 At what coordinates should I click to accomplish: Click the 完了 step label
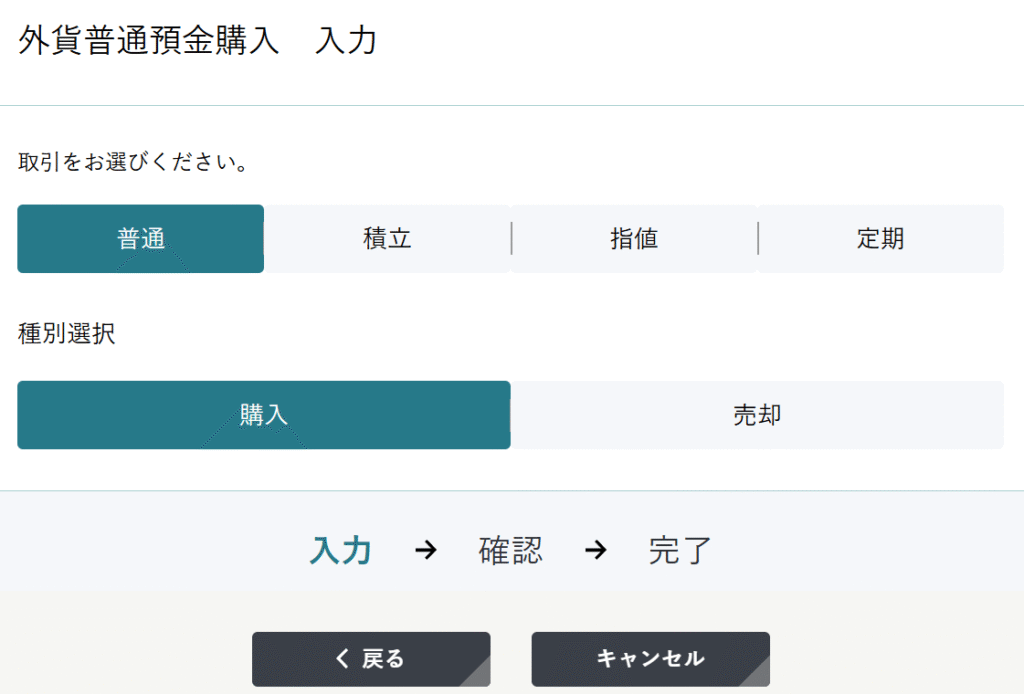pos(680,550)
